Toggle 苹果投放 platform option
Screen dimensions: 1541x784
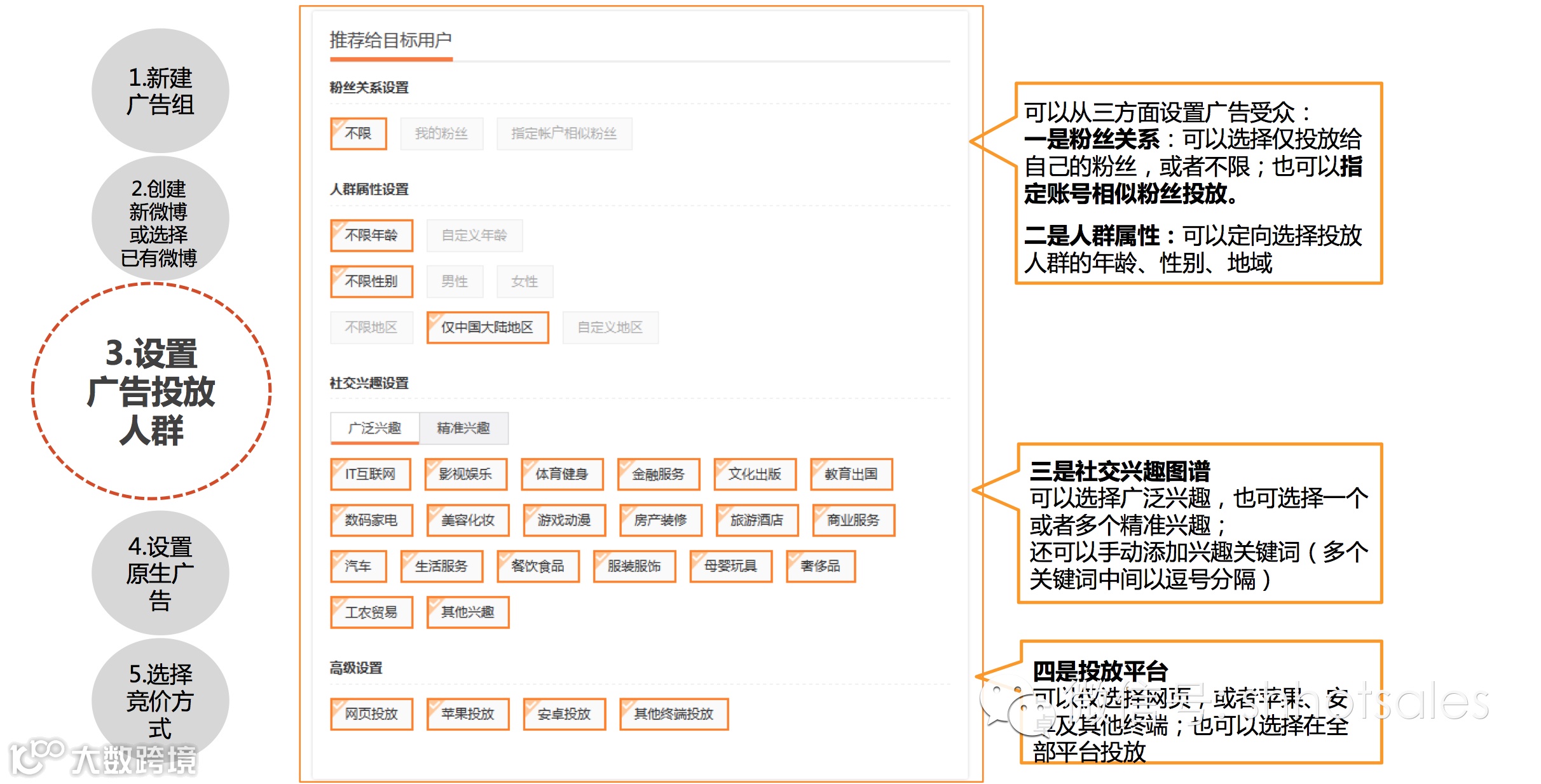(468, 714)
